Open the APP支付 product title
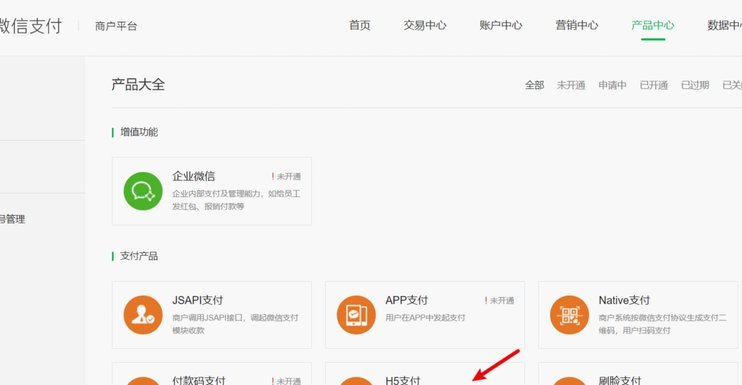The image size is (742, 385). (x=406, y=300)
